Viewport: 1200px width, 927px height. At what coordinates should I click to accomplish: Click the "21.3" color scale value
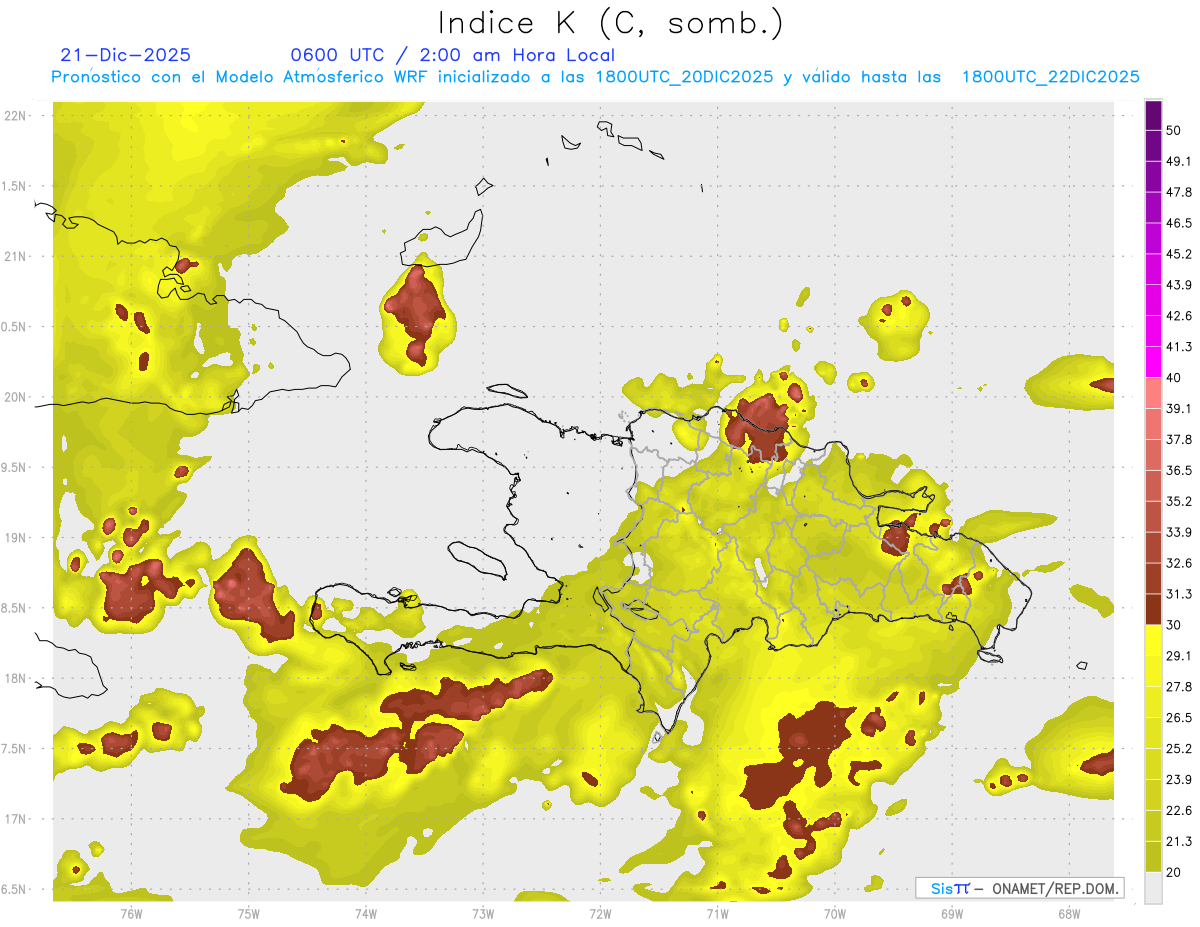click(x=1179, y=842)
